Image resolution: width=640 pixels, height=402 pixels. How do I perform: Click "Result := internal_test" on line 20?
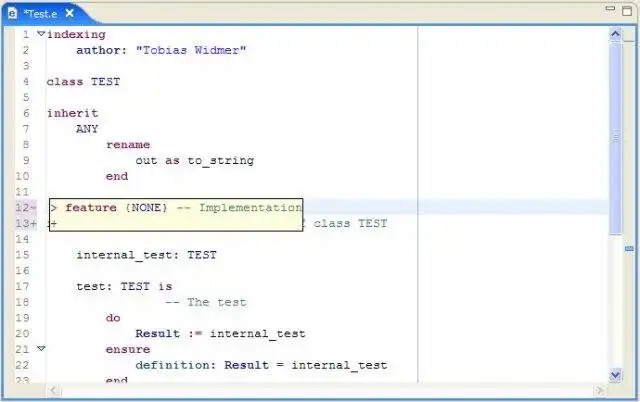click(220, 334)
